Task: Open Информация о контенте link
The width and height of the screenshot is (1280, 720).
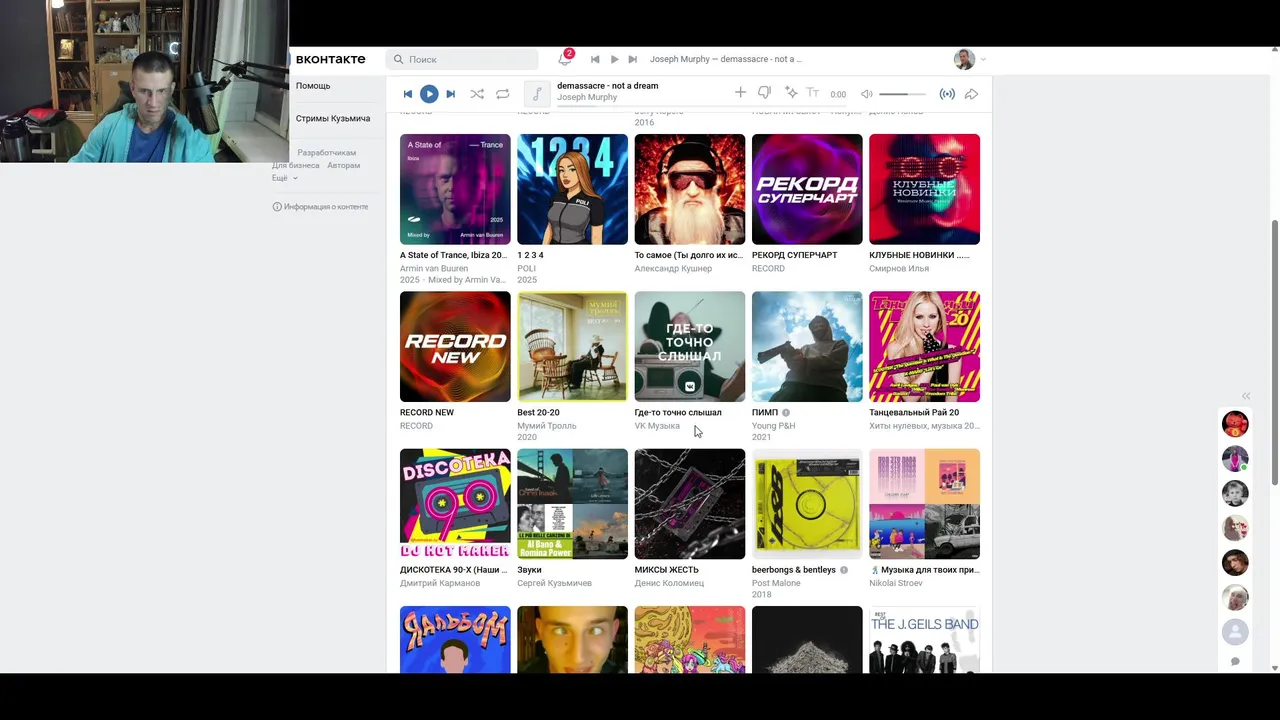Action: (x=320, y=207)
